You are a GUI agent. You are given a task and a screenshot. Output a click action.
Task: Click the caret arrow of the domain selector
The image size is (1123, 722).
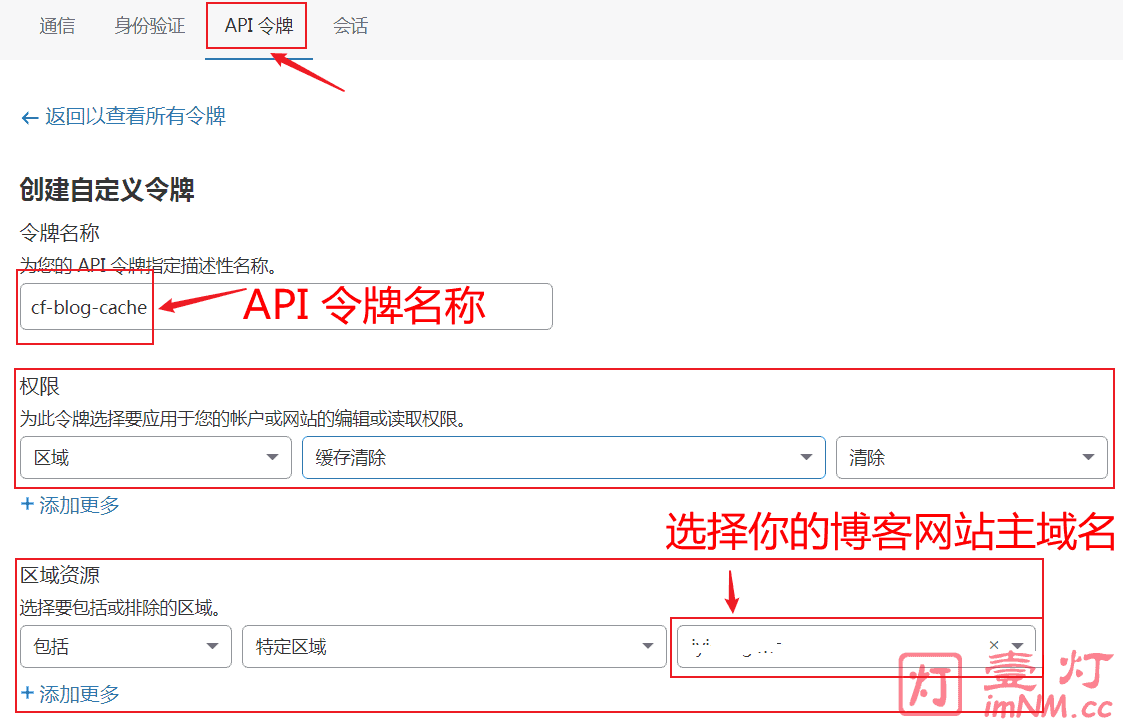[x=1017, y=646]
